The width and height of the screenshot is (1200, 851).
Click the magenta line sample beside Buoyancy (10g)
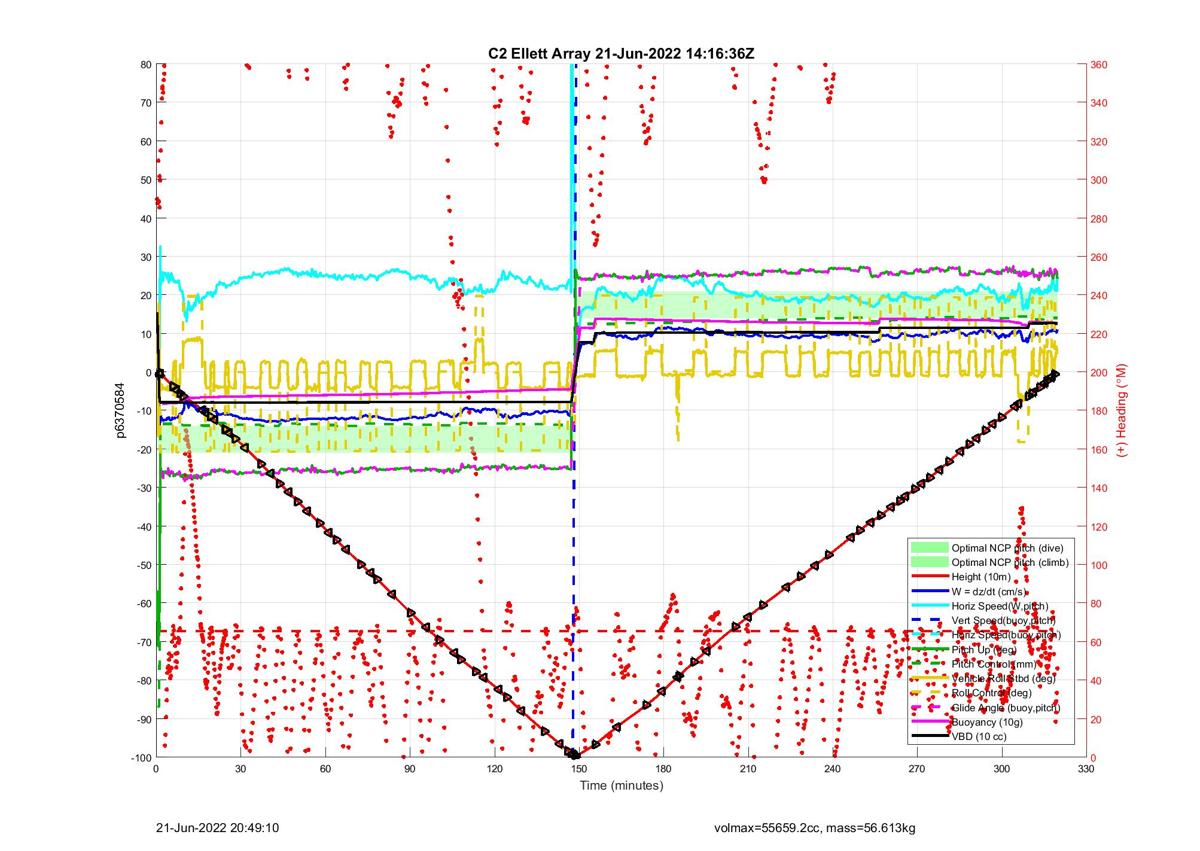point(928,722)
